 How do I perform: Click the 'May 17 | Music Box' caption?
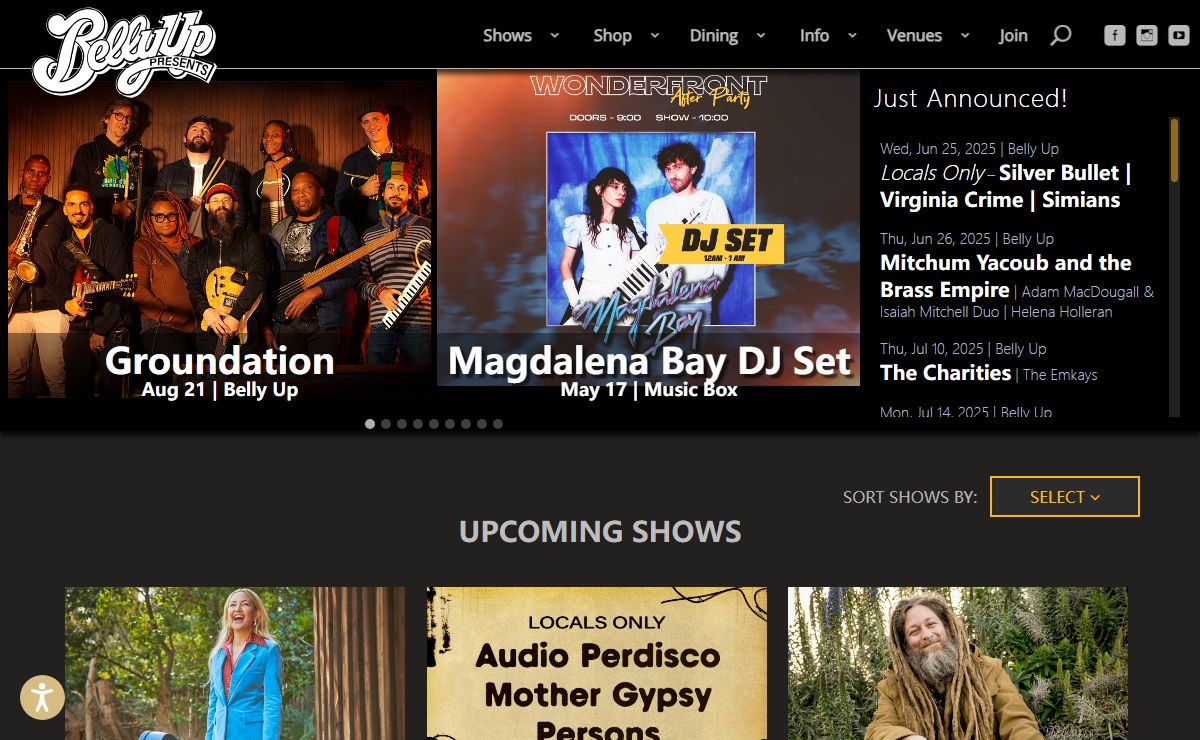tap(649, 390)
